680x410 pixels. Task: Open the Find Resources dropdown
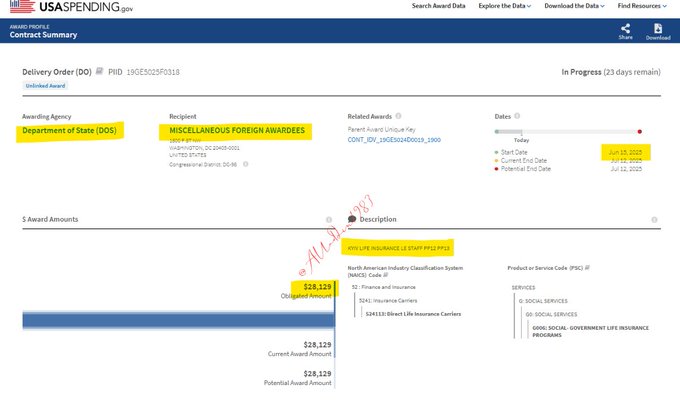[645, 6]
